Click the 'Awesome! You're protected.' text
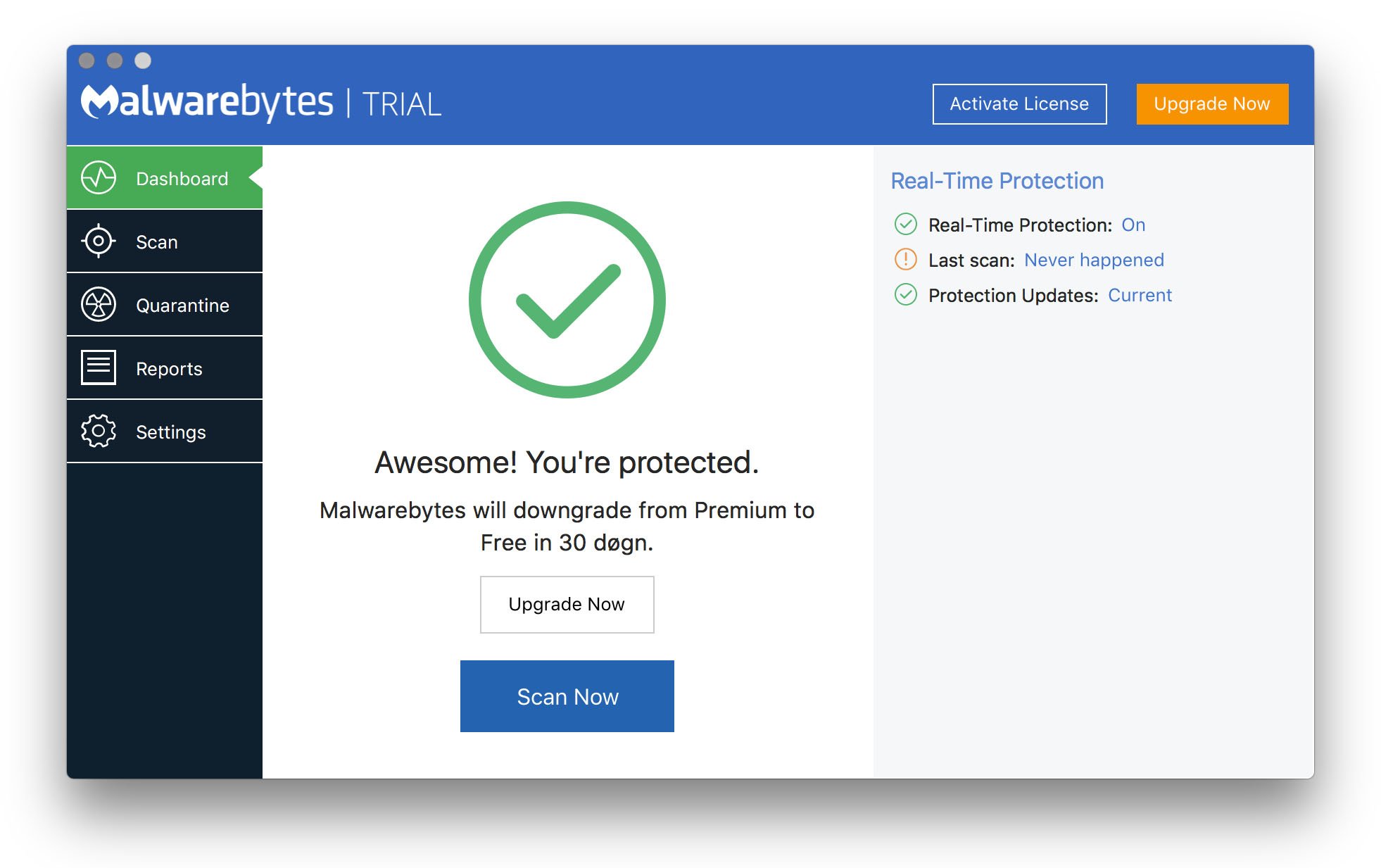Screen dimensions: 1381x868 (567, 463)
